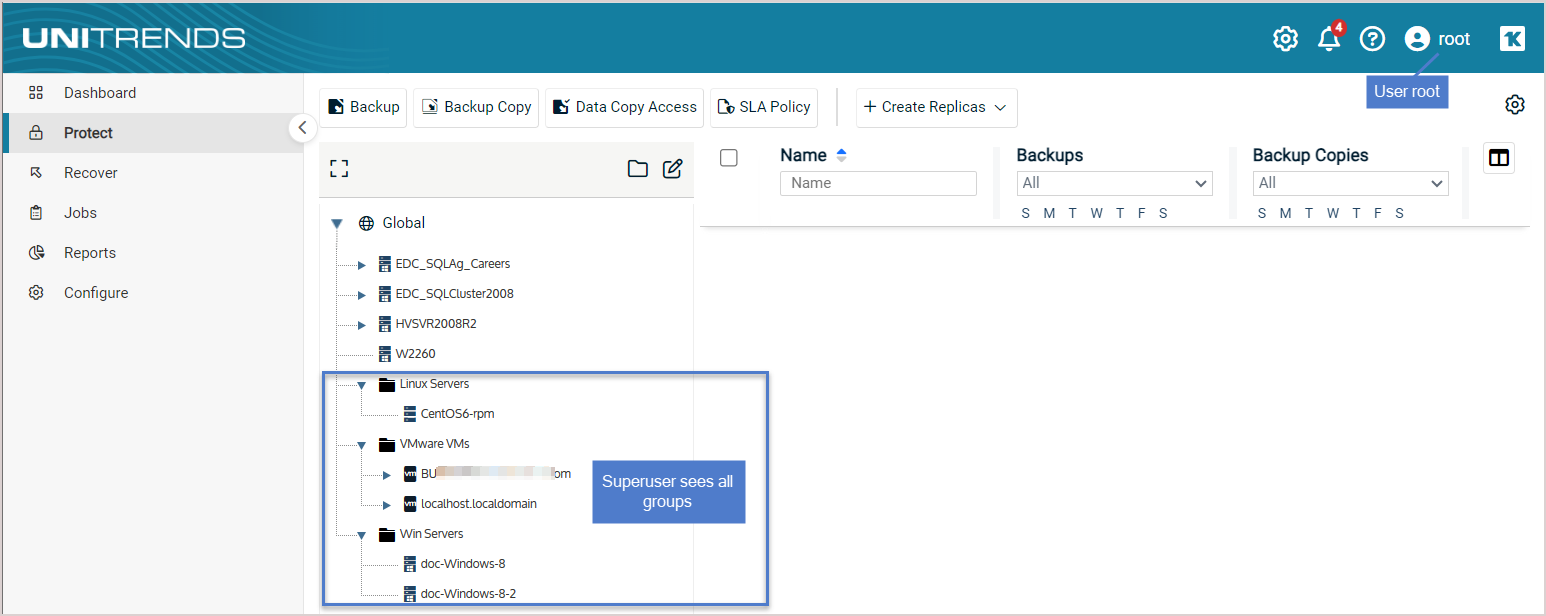
Task: Click the EDC_SQLAg_Careers server icon
Action: [x=386, y=264]
